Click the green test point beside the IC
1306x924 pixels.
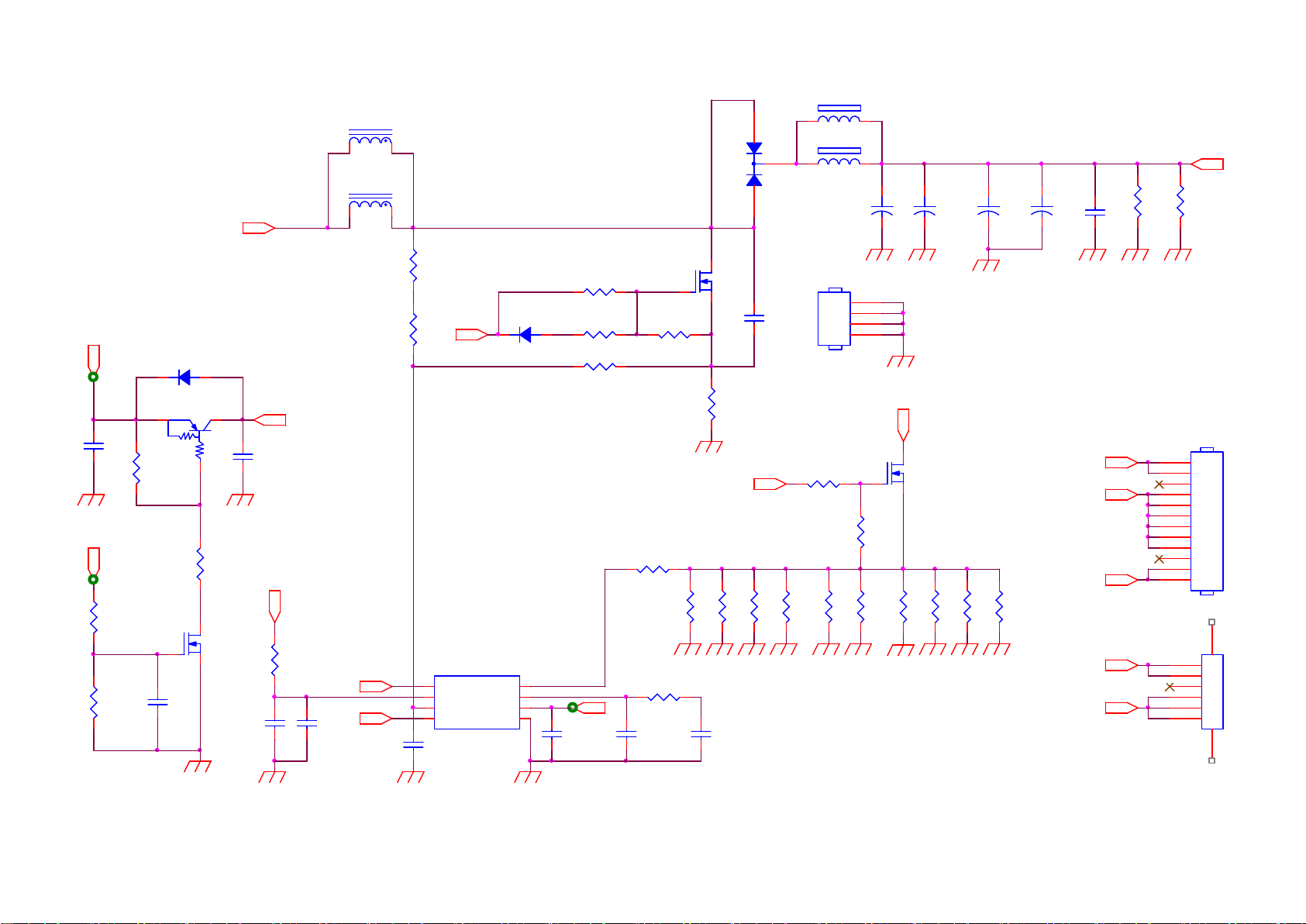point(572,707)
